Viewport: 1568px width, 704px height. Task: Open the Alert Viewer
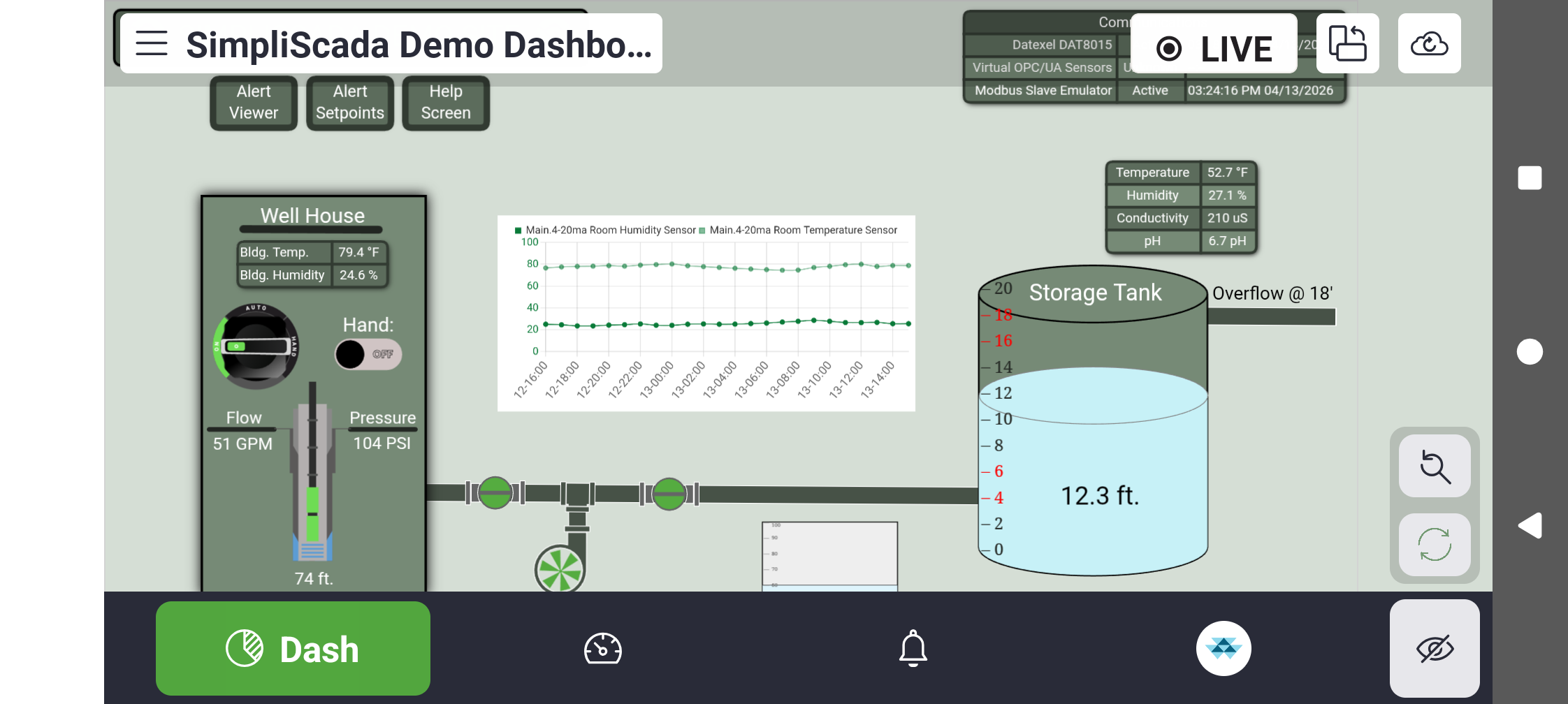(x=254, y=103)
